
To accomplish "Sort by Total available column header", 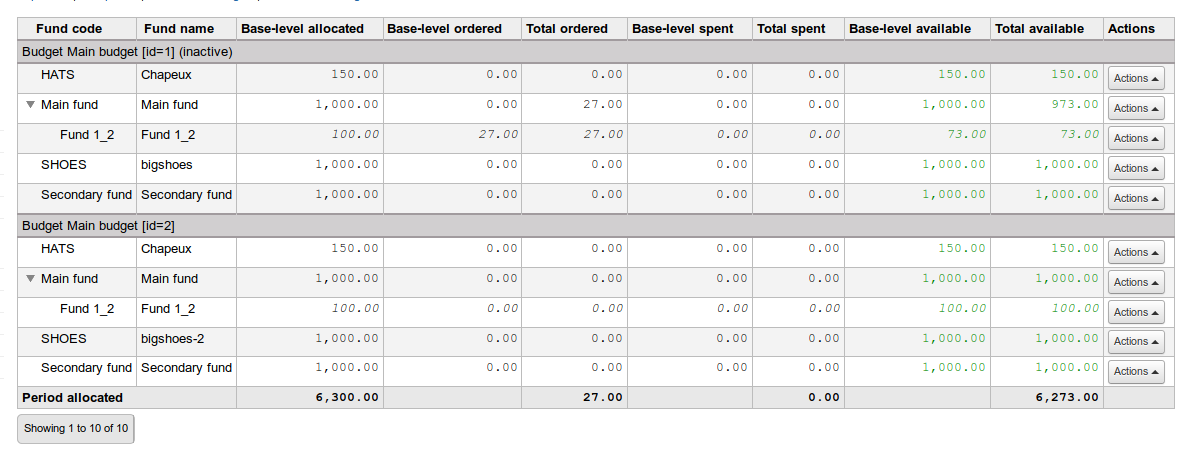I will [1039, 29].
